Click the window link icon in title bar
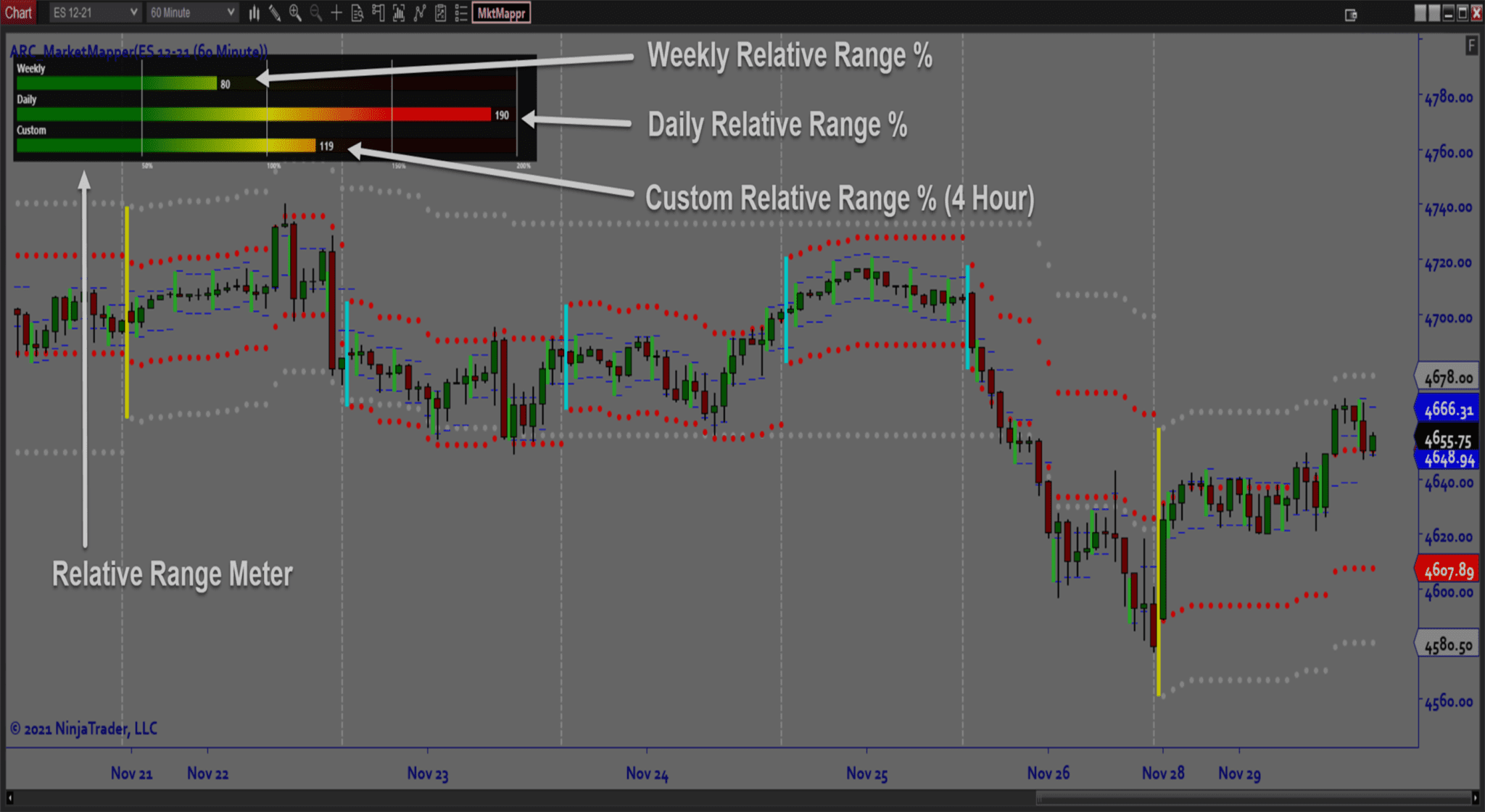The width and height of the screenshot is (1485, 812). point(1350,14)
